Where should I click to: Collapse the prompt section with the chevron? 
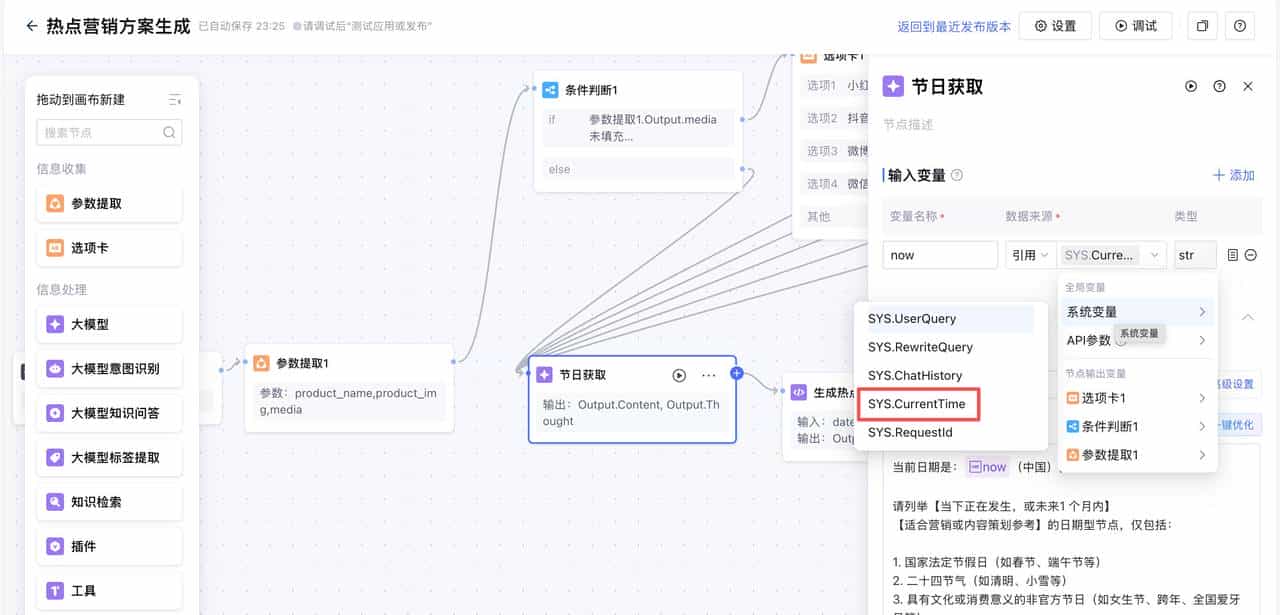tap(1246, 317)
